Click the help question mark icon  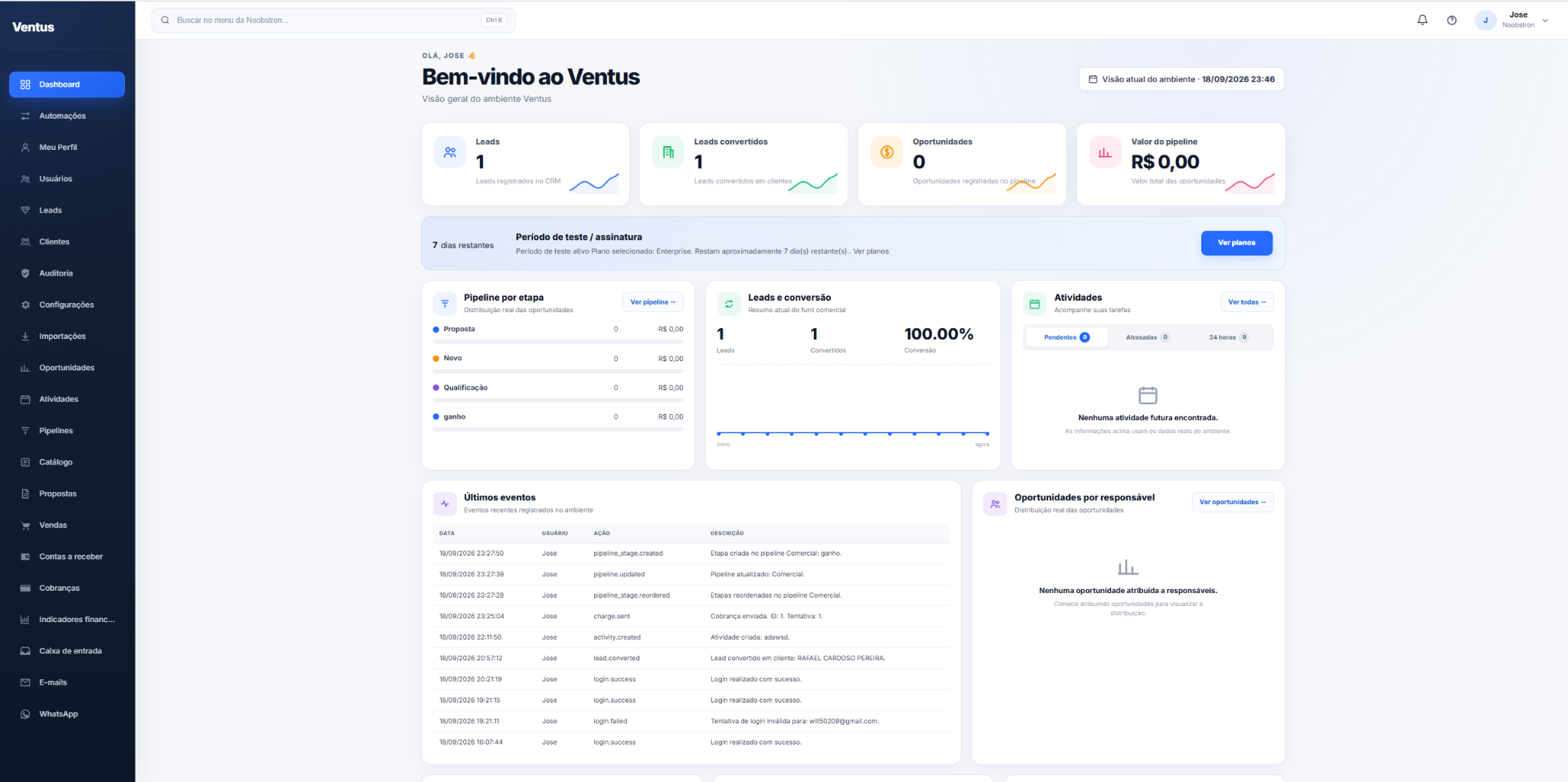pos(1452,21)
